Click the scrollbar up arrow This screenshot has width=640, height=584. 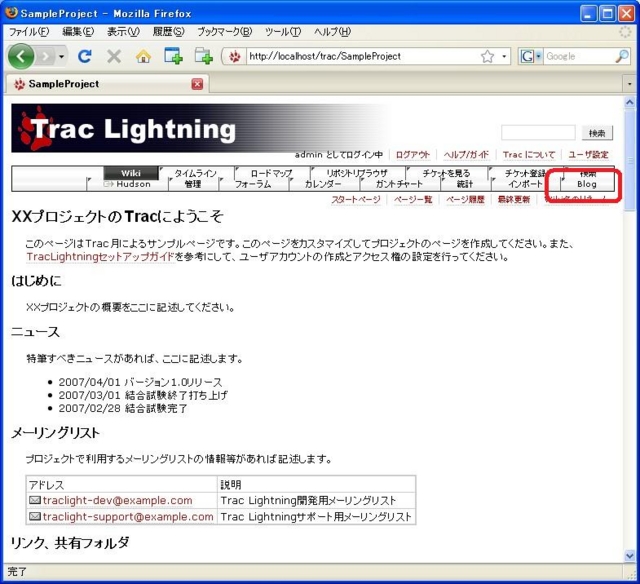click(629, 102)
